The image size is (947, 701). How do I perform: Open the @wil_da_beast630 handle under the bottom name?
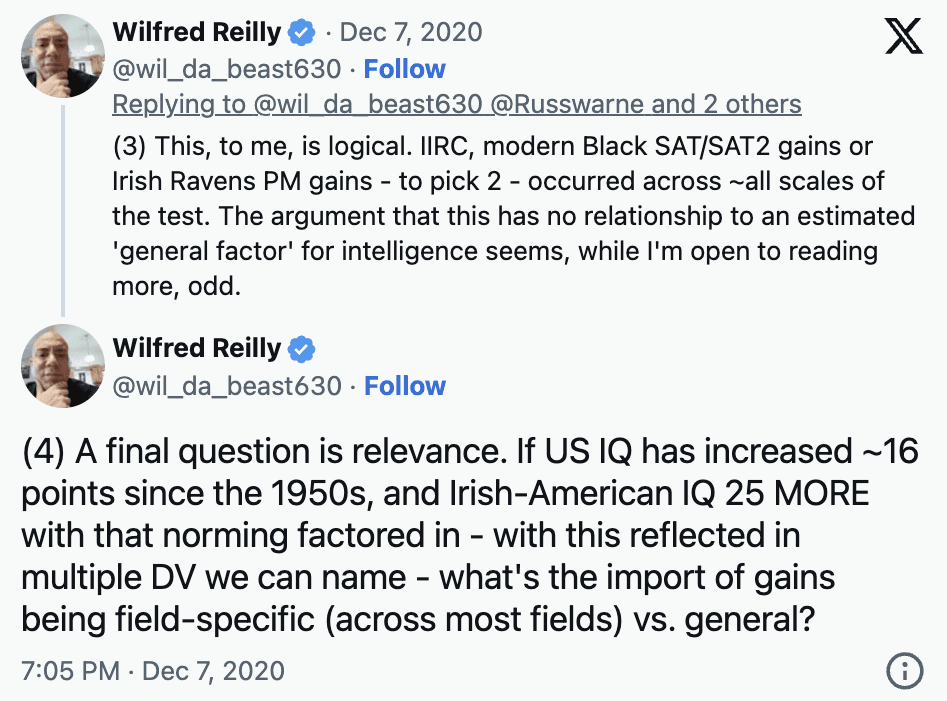(227, 386)
